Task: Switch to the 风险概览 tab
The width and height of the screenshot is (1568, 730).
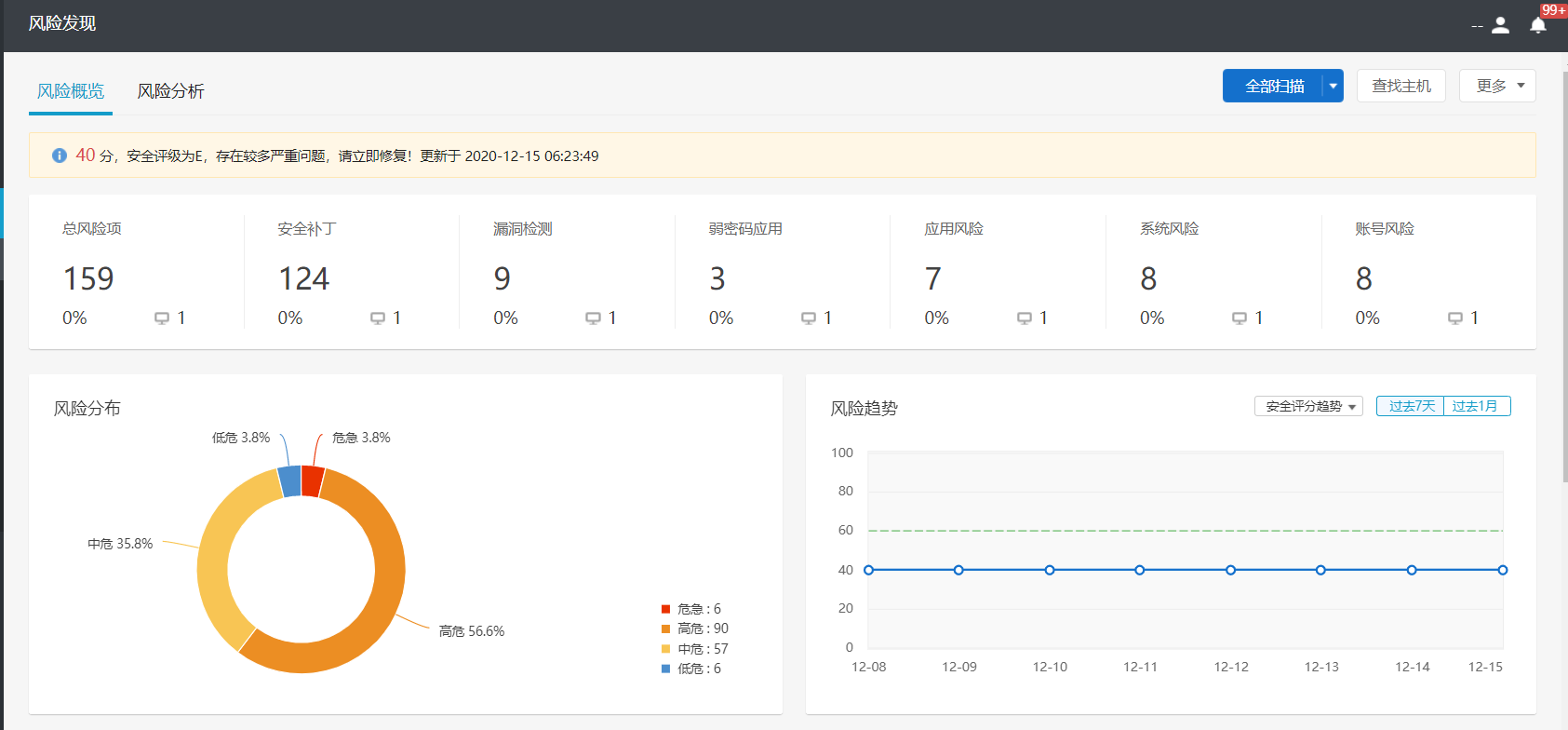Action: tap(71, 91)
